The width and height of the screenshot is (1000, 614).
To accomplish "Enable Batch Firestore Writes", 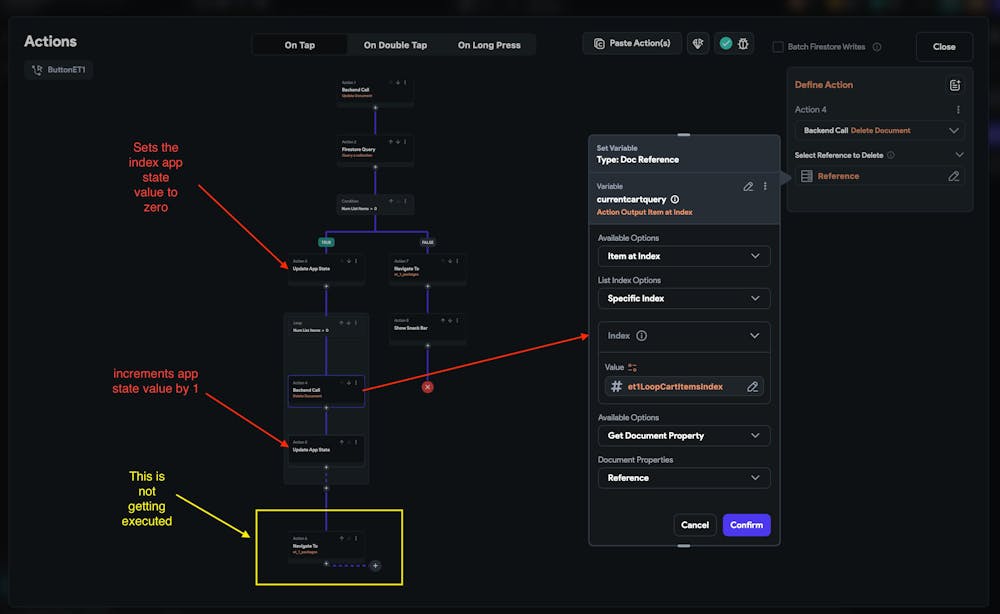I will [x=776, y=45].
